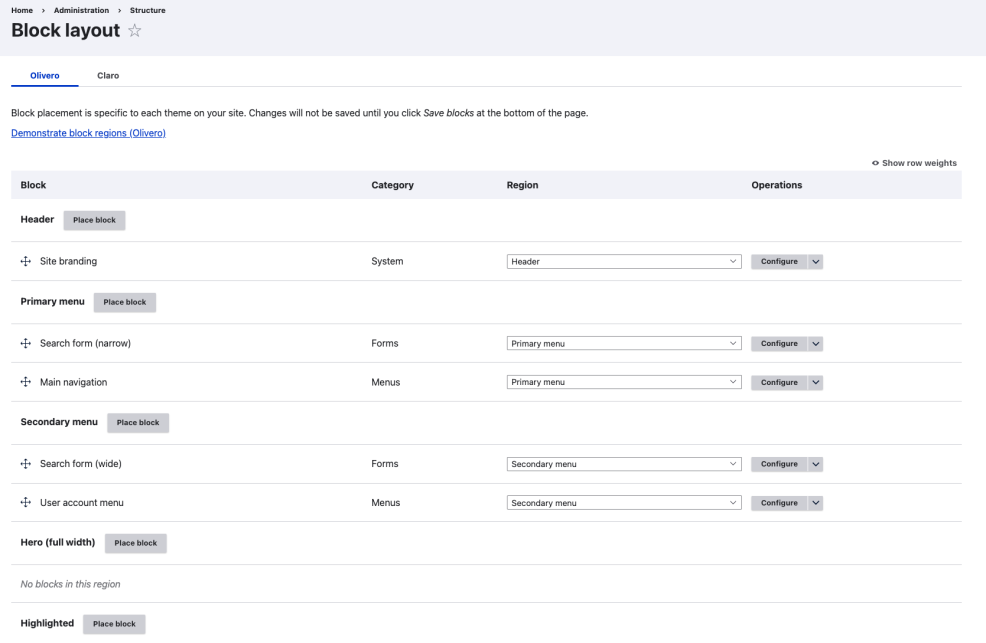Image resolution: width=986 pixels, height=643 pixels.
Task: Click drag handle icon for Main navigation
Action: tap(26, 382)
